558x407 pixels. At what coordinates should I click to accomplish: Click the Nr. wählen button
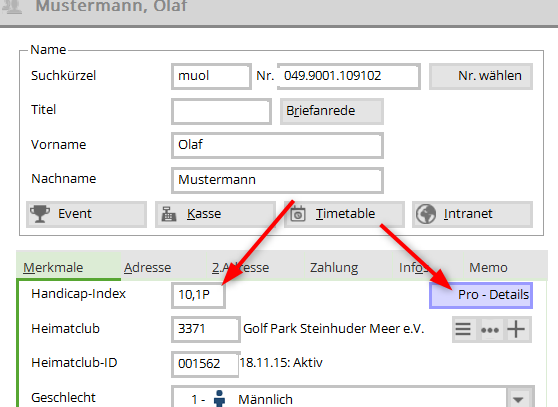tap(481, 76)
